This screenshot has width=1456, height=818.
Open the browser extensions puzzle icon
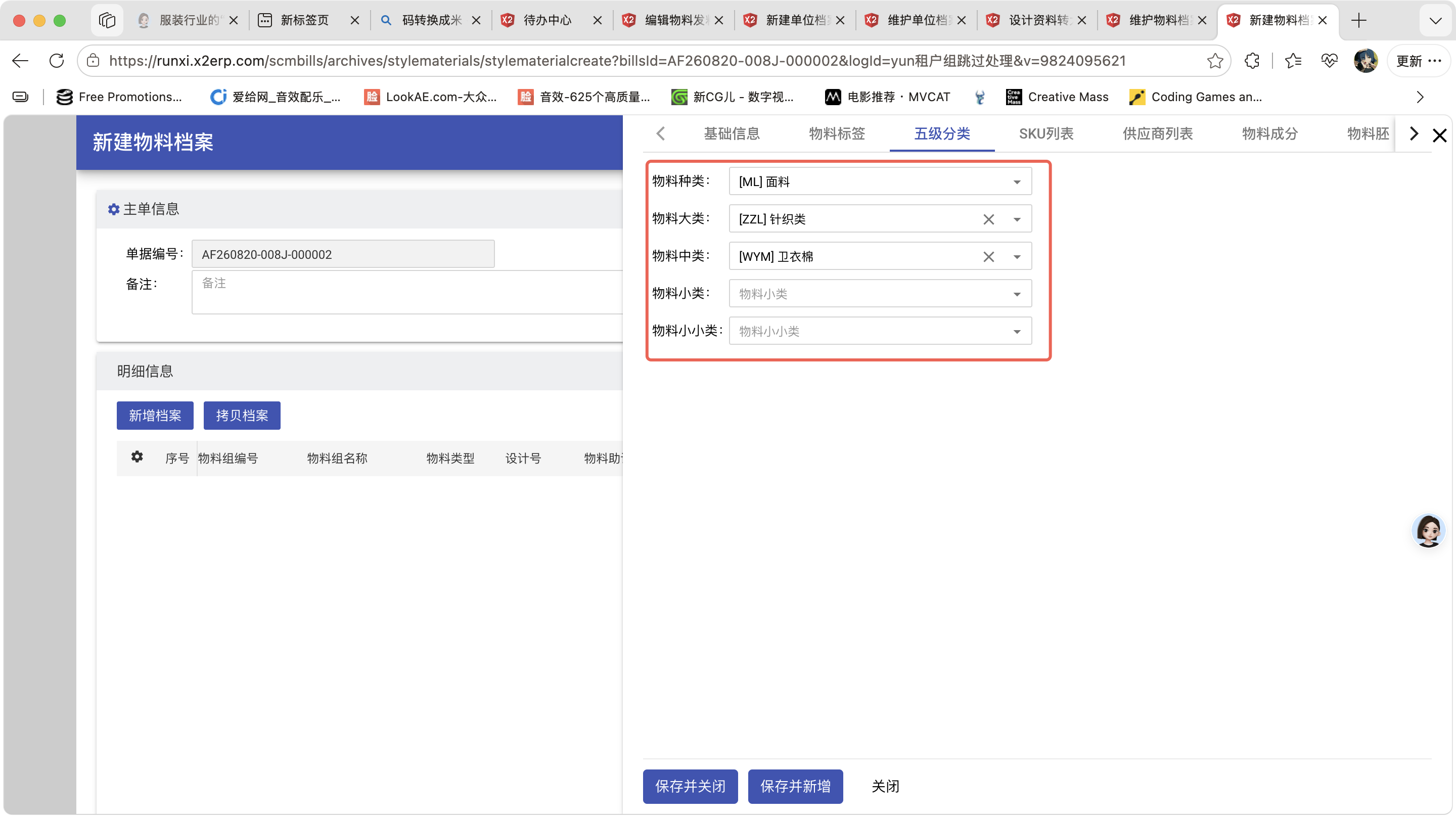click(x=1251, y=61)
